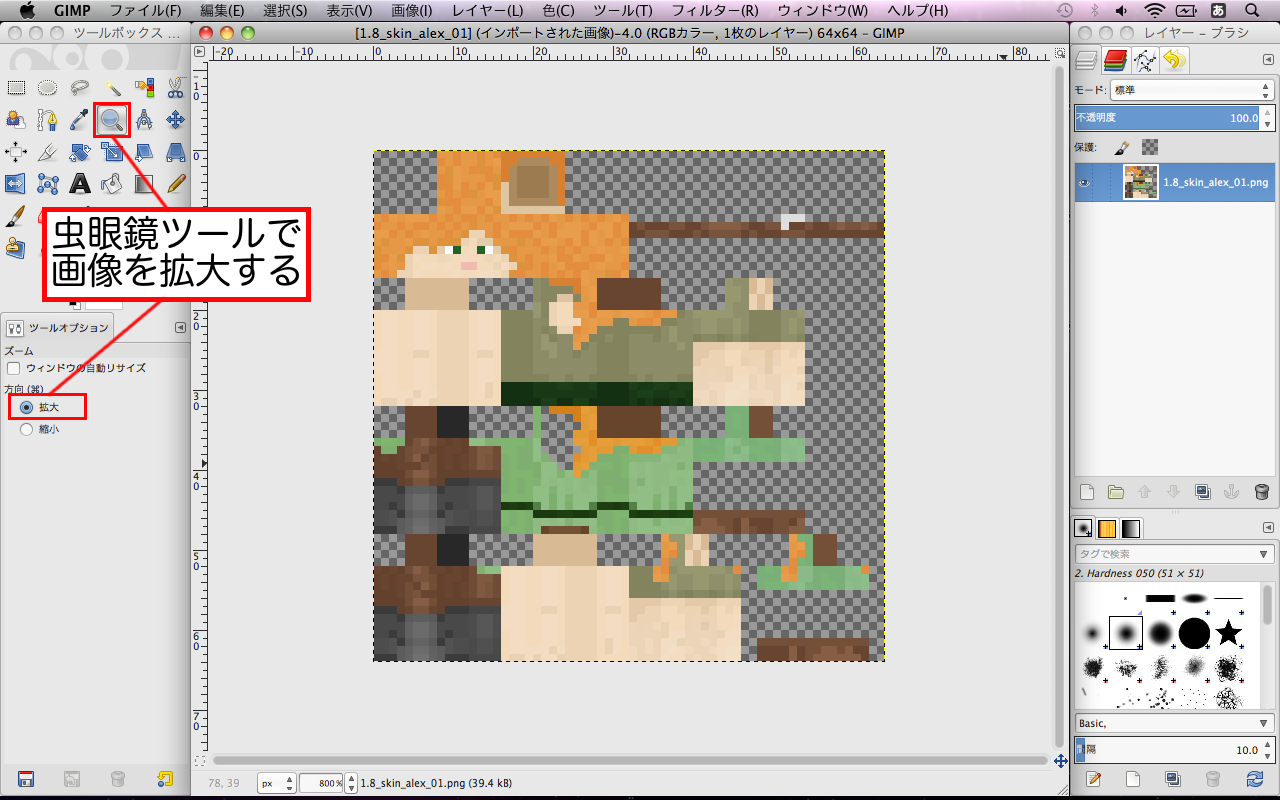
Task: Select the Free Select lasso tool
Action: point(80,88)
